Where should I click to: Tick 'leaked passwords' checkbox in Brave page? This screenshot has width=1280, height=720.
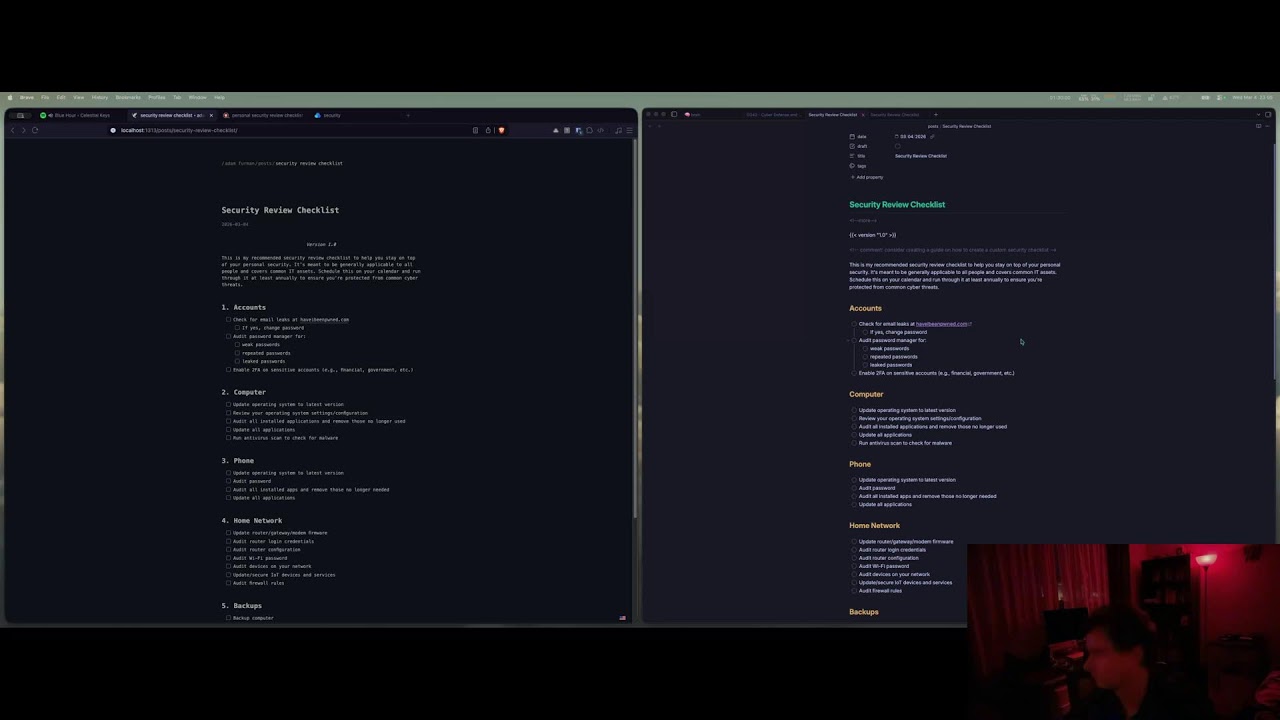point(237,361)
